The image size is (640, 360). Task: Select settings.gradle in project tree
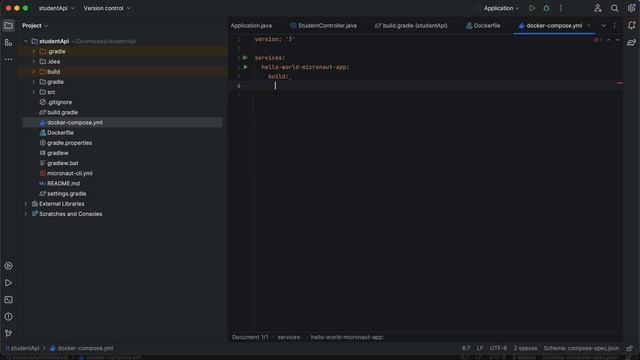[67, 193]
